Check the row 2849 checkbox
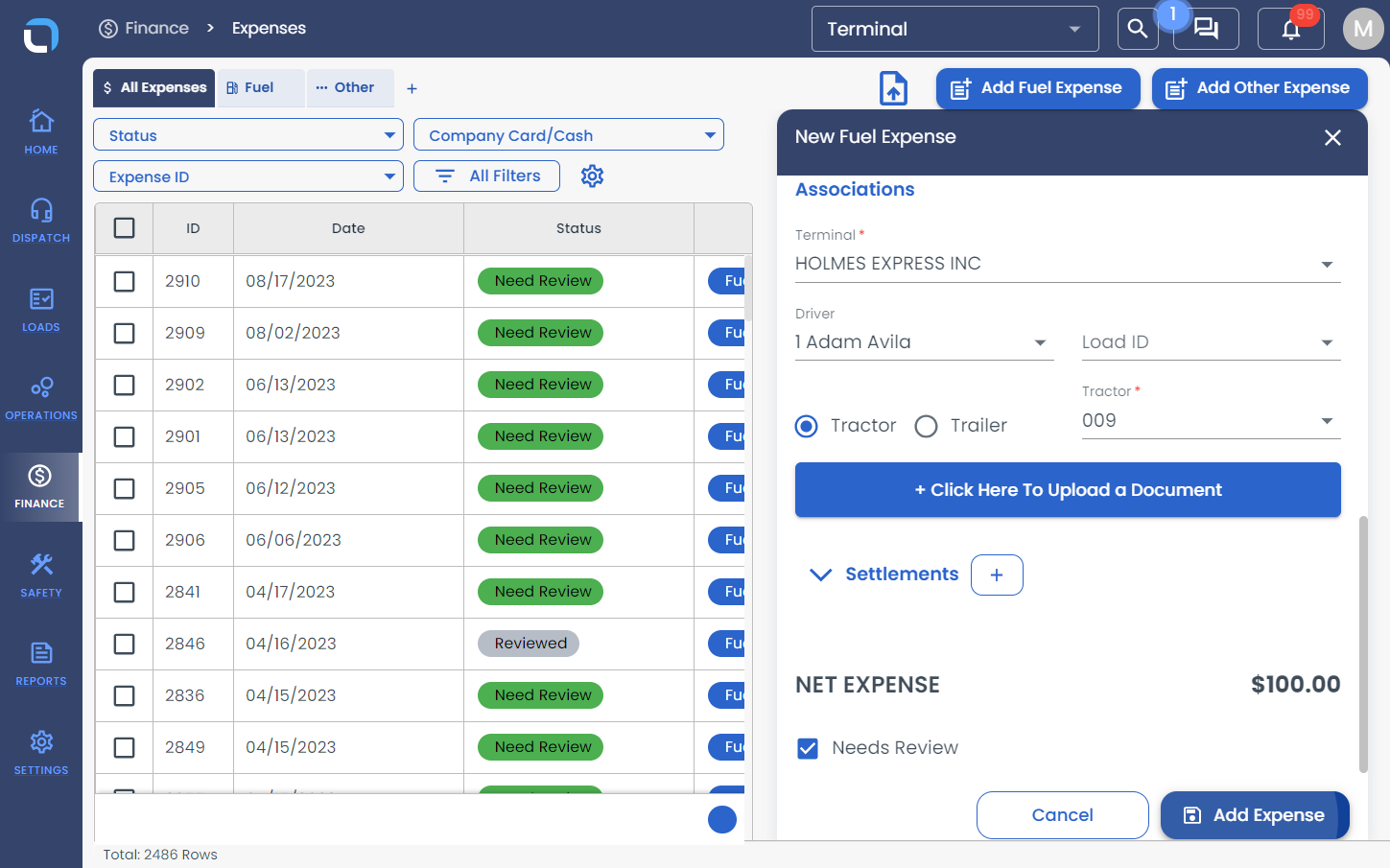The image size is (1390, 868). tap(124, 747)
